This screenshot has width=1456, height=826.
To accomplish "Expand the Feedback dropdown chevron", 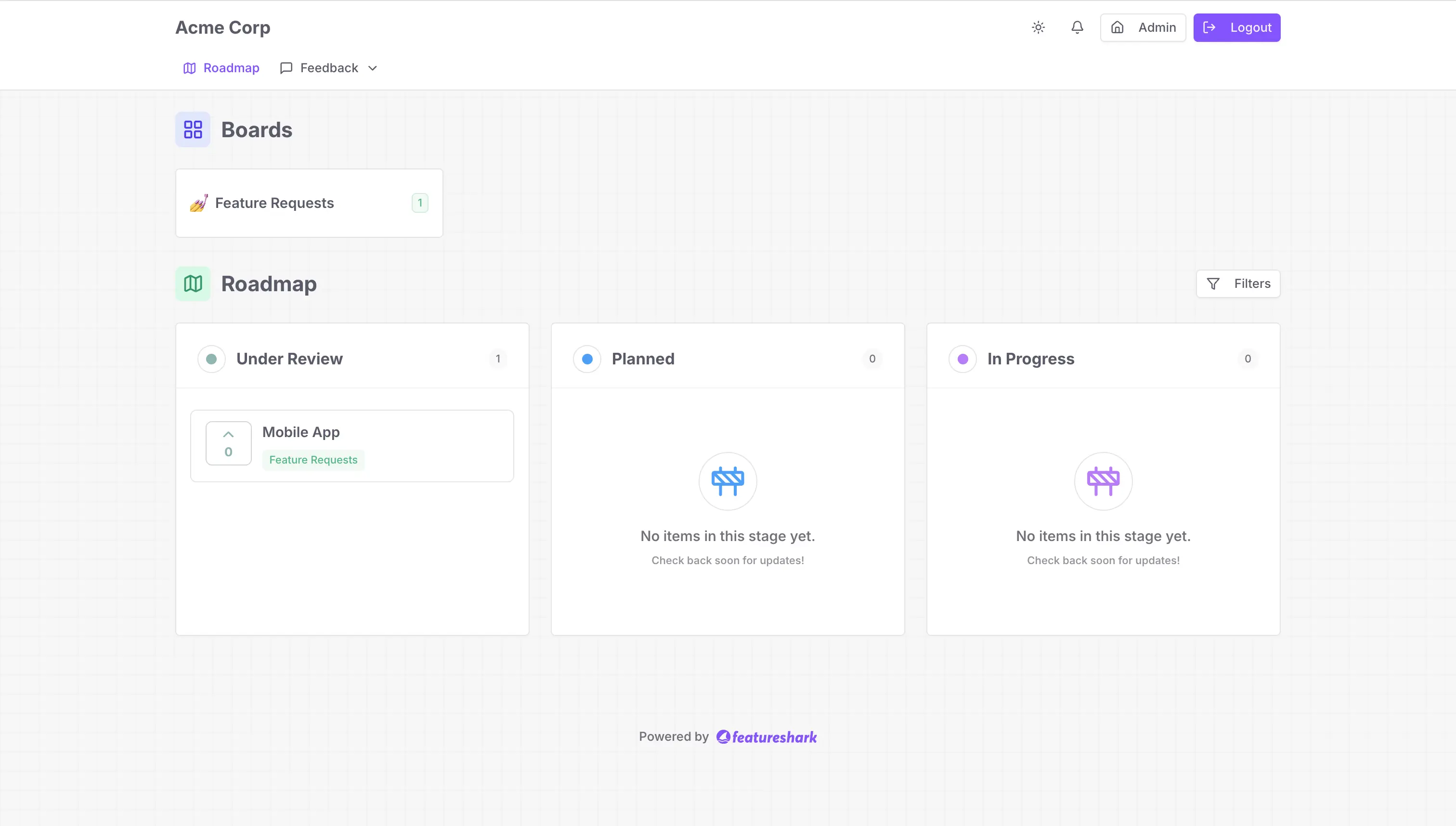I will (x=372, y=68).
